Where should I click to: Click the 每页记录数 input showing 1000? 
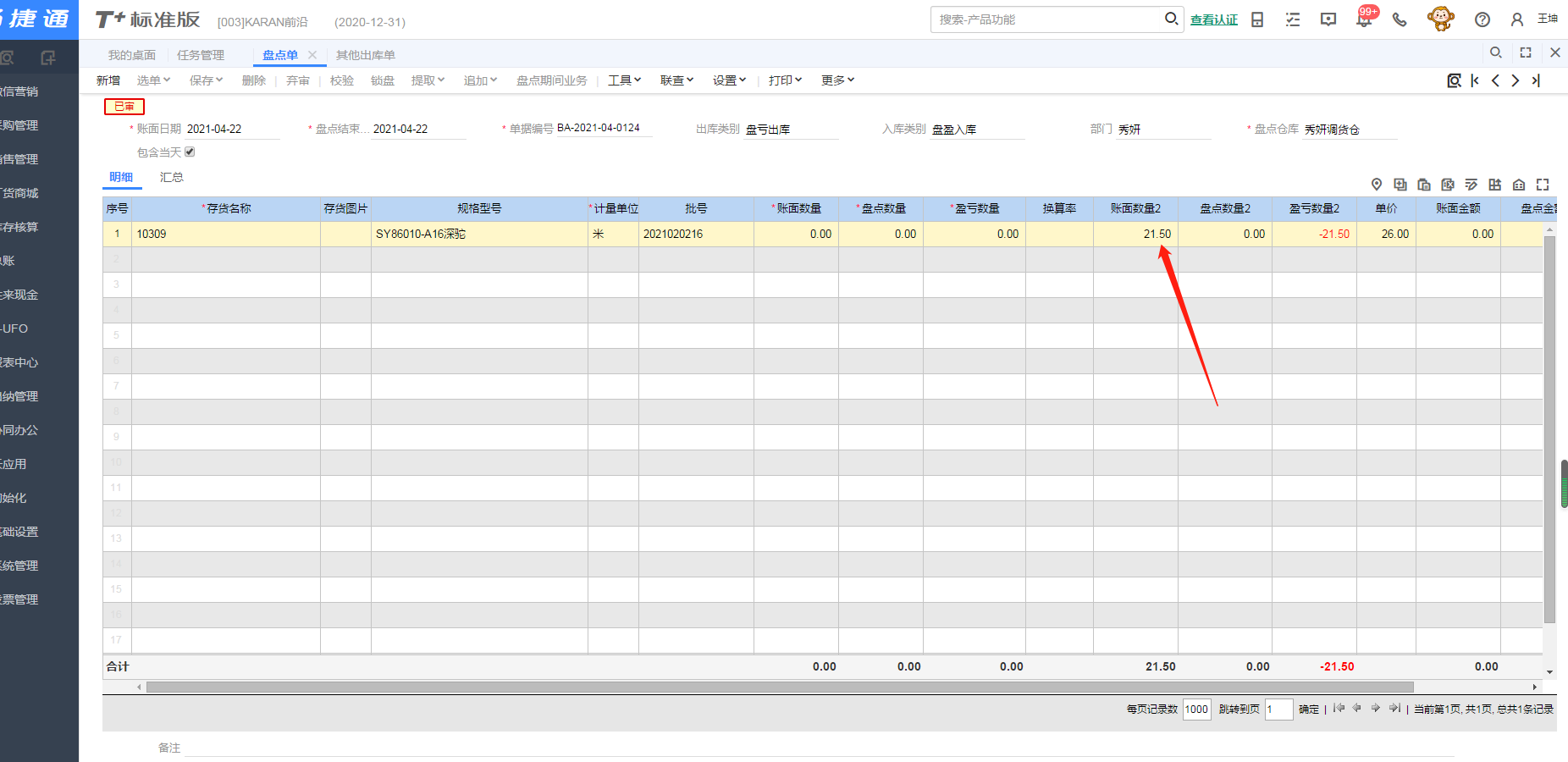coord(1197,710)
